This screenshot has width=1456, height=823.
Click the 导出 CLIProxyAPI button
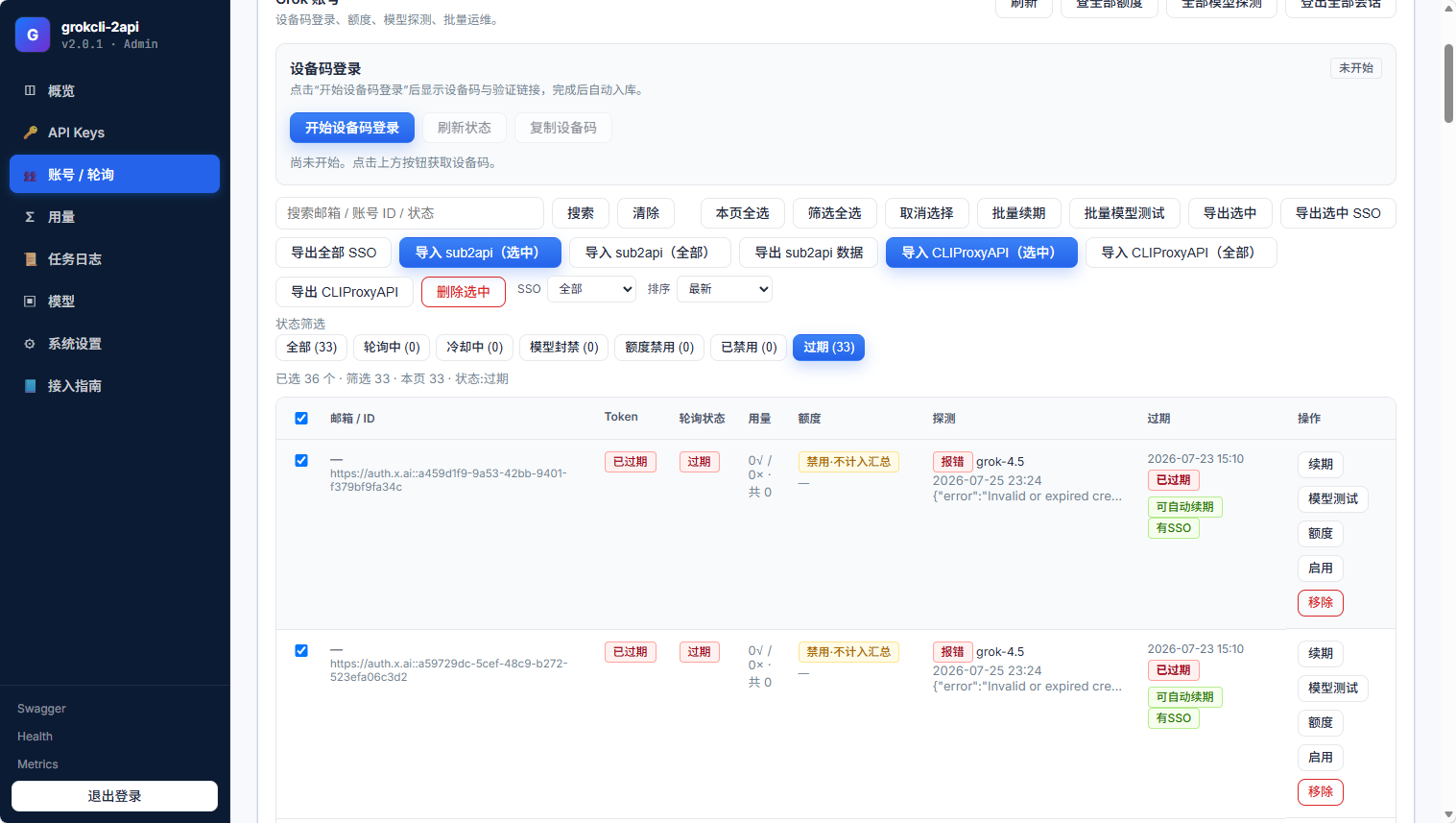coord(345,292)
